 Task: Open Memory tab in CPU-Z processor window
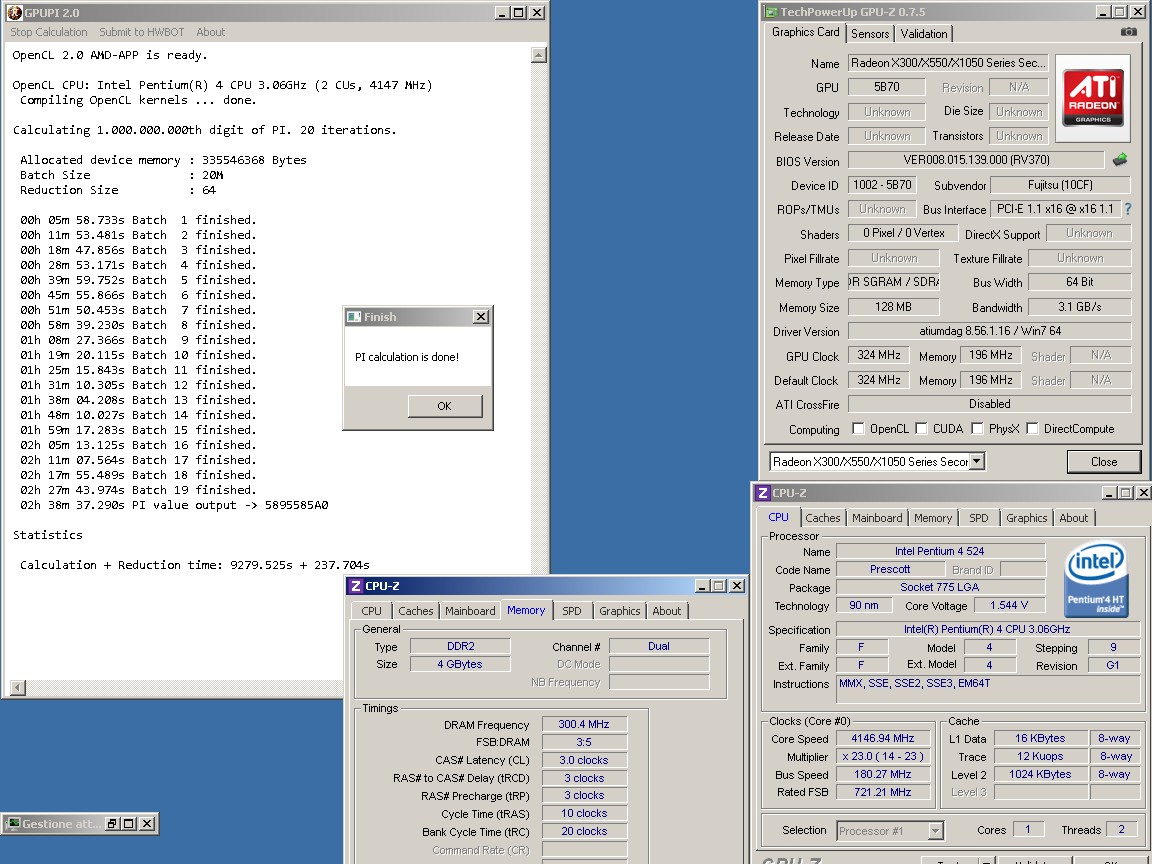933,518
